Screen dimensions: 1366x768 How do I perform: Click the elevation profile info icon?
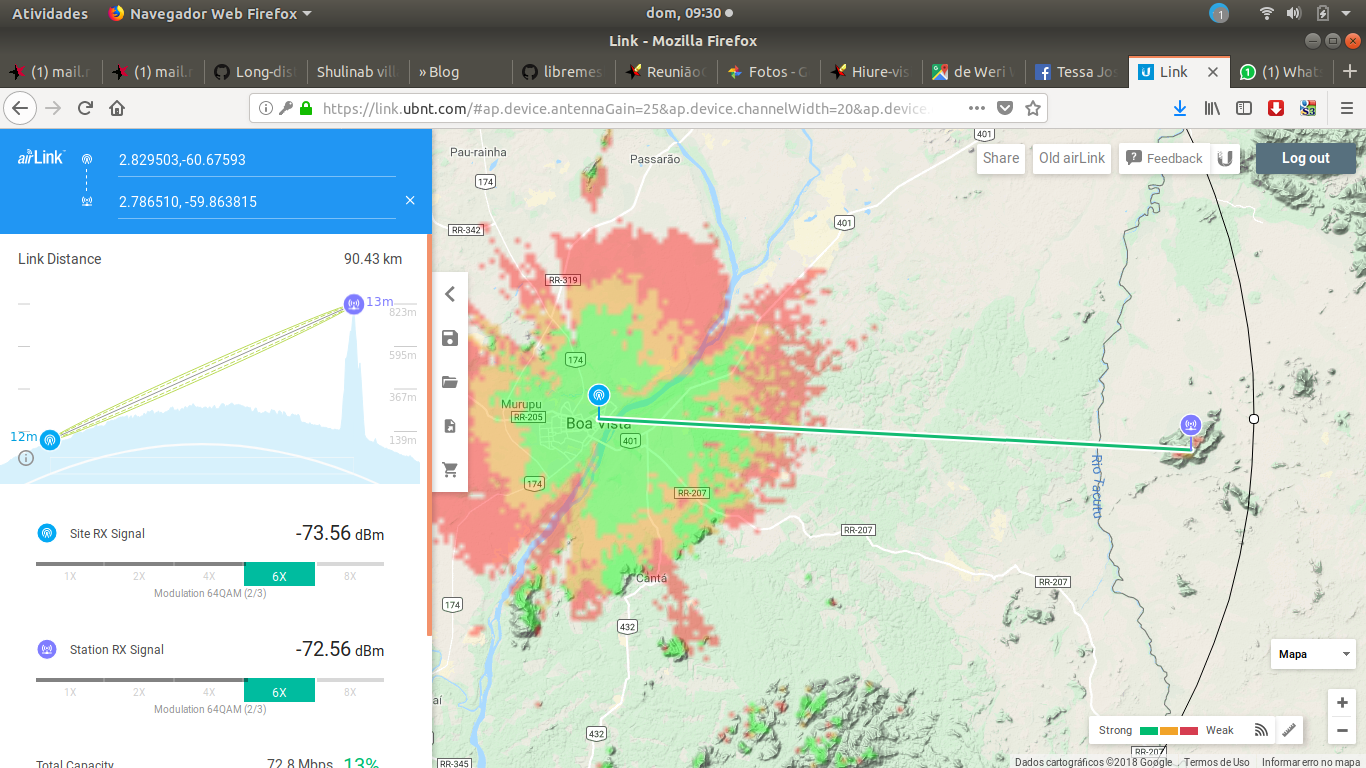26,458
